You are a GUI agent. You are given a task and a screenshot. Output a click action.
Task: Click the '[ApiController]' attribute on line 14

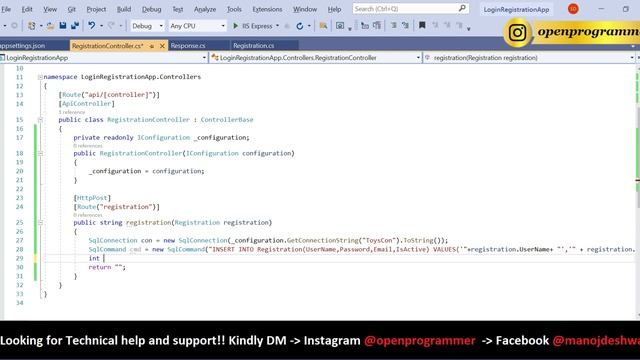click(87, 104)
